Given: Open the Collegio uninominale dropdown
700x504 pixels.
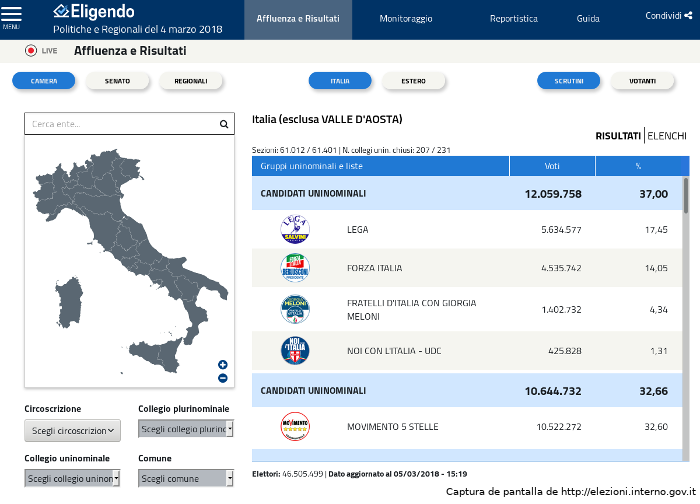Looking at the screenshot, I should pyautogui.click(x=72, y=478).
